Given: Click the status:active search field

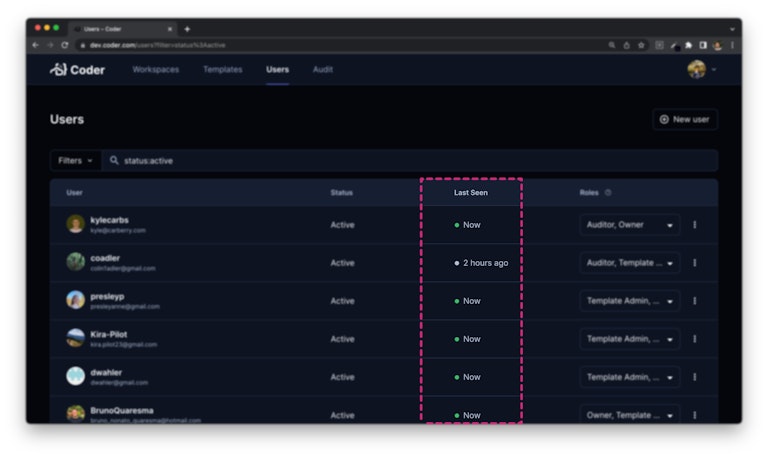Looking at the screenshot, I should pos(400,160).
